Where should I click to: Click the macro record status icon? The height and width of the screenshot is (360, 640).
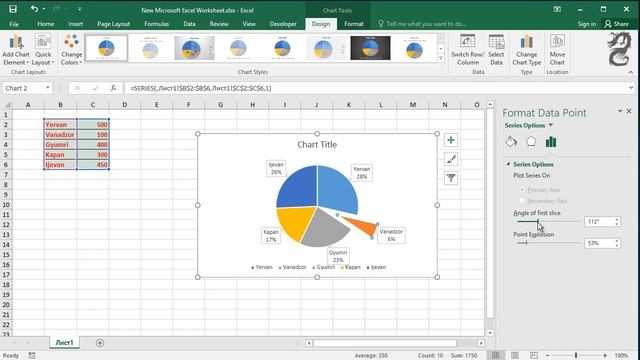(x=32, y=356)
